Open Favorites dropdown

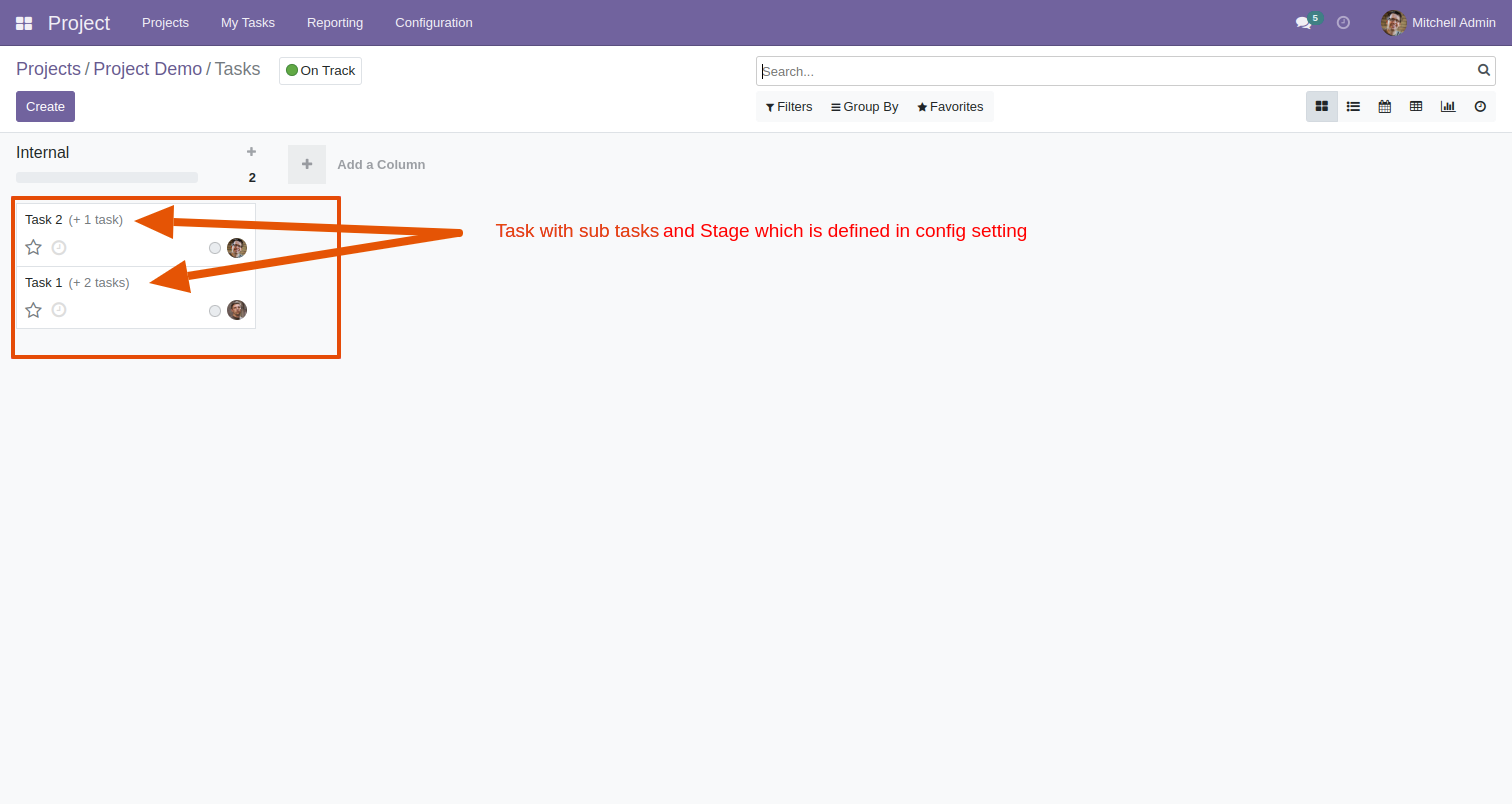point(950,107)
